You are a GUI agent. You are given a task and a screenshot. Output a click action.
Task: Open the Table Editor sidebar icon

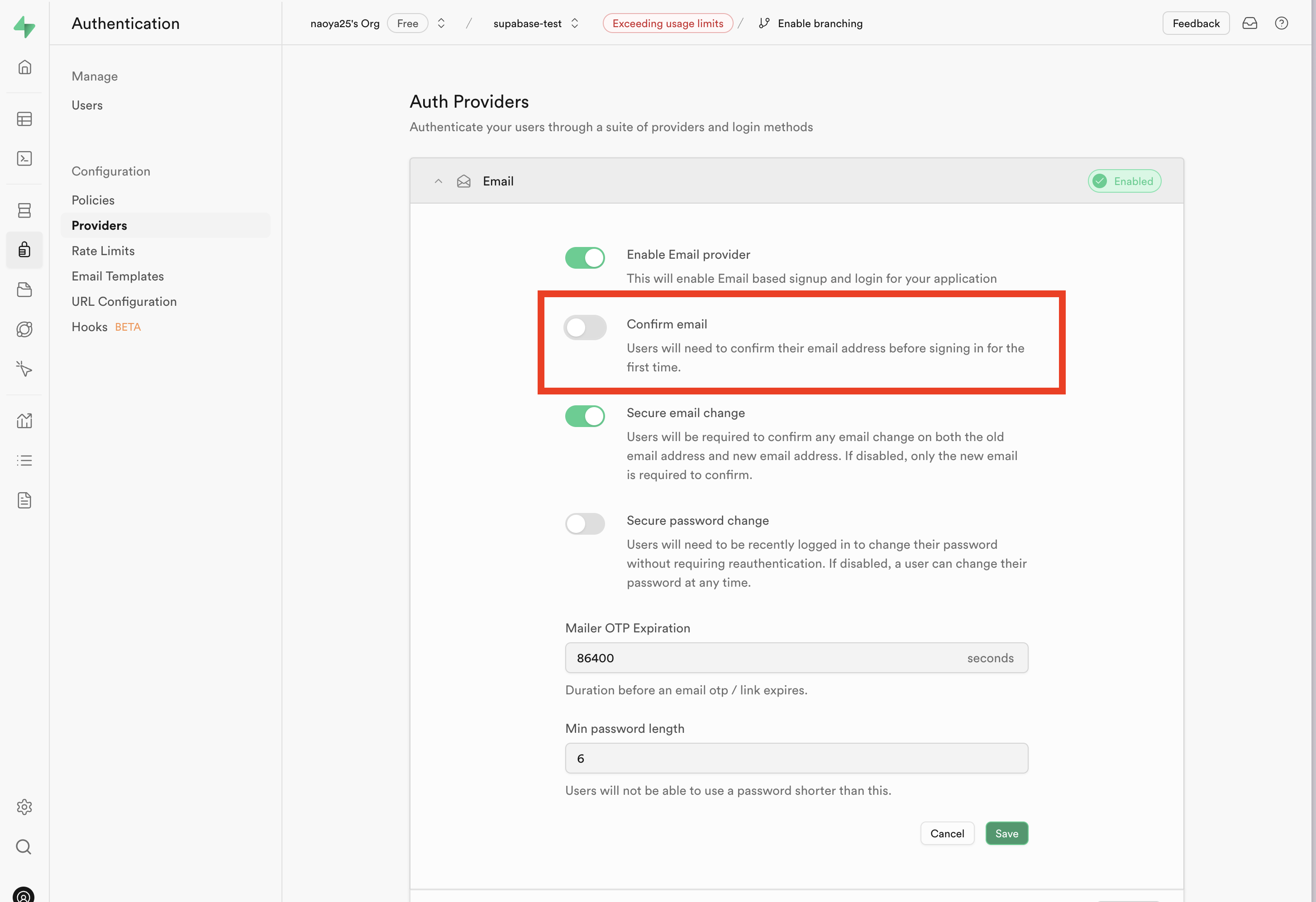click(x=24, y=119)
